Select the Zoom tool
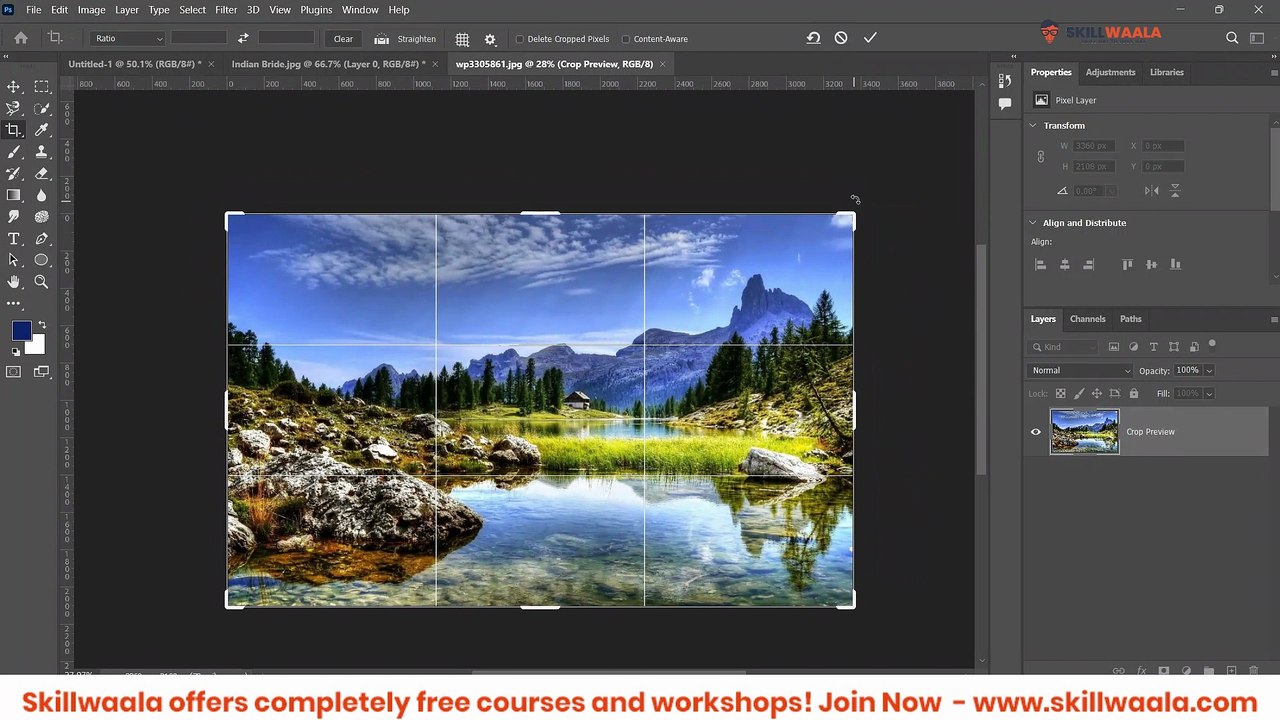1280x720 pixels. (41, 282)
